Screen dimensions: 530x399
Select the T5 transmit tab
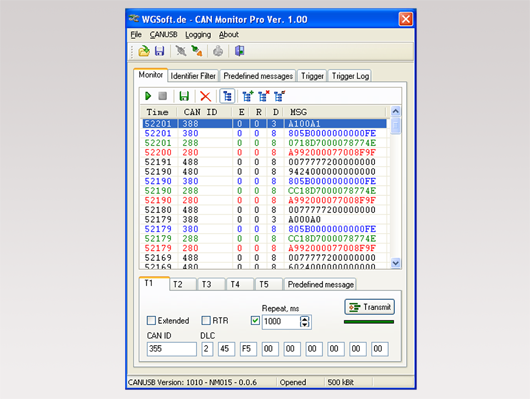coord(269,284)
